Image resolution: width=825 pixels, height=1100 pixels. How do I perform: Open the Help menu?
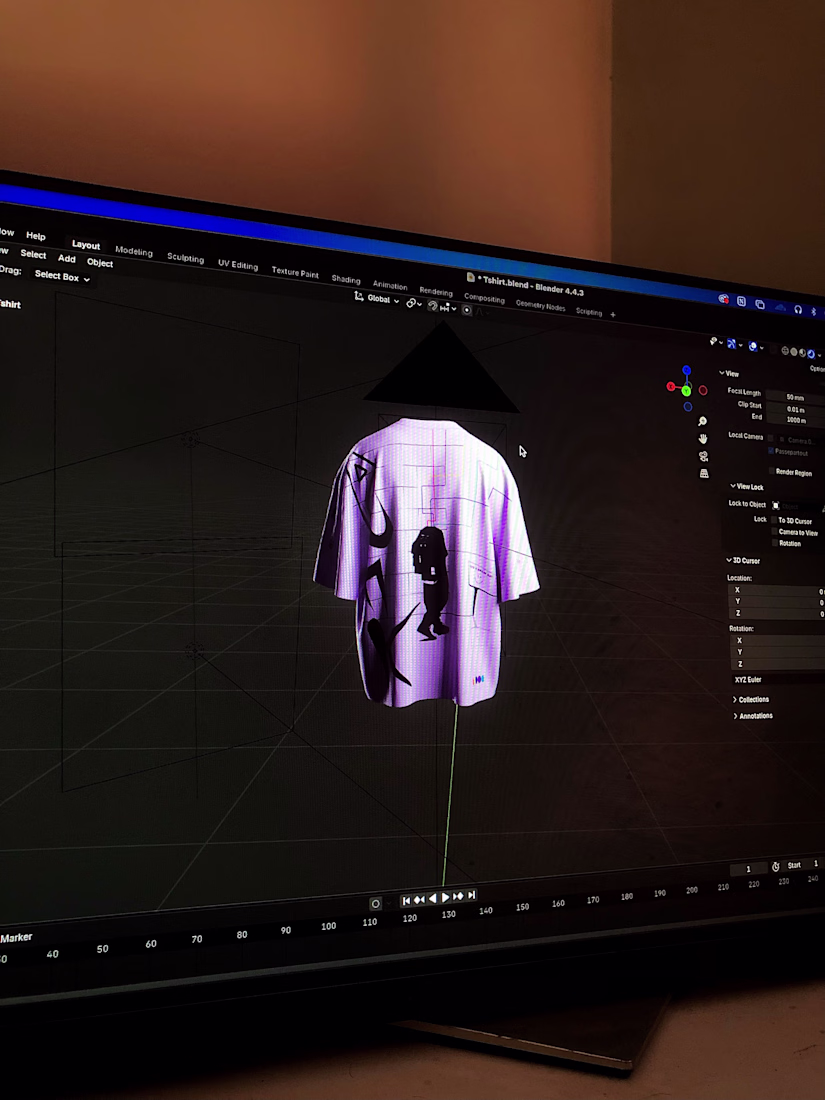[36, 236]
